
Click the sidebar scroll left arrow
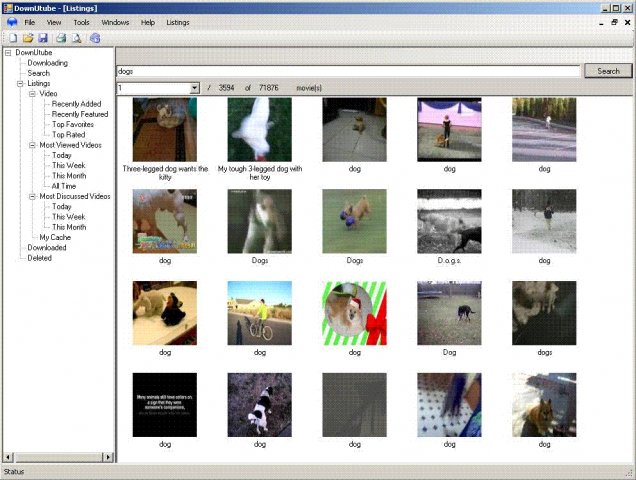(x=8, y=457)
